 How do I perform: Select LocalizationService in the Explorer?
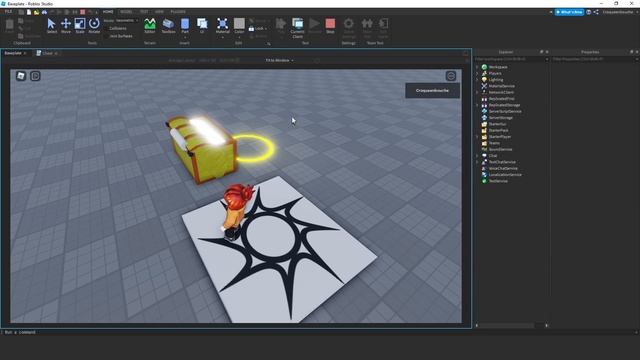(x=505, y=175)
